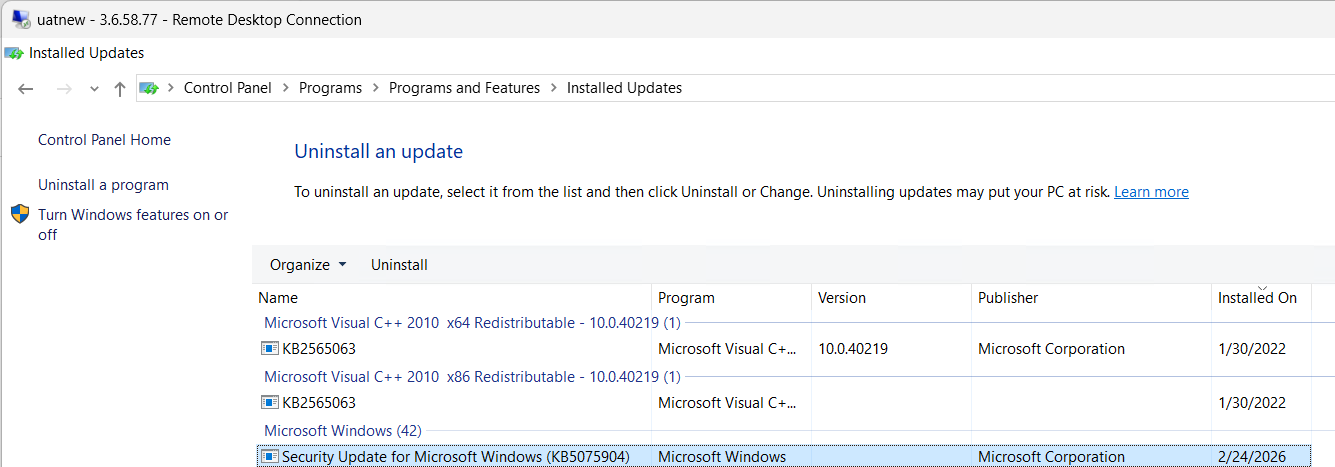Image resolution: width=1335 pixels, height=467 pixels.
Task: Click the KB2565063 icon under x86 Redistributable
Action: [x=270, y=403]
